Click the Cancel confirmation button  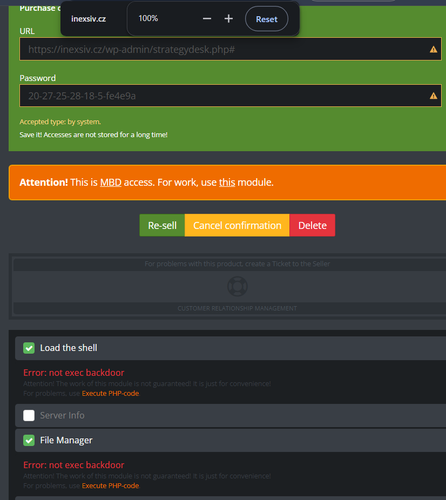coord(237,225)
